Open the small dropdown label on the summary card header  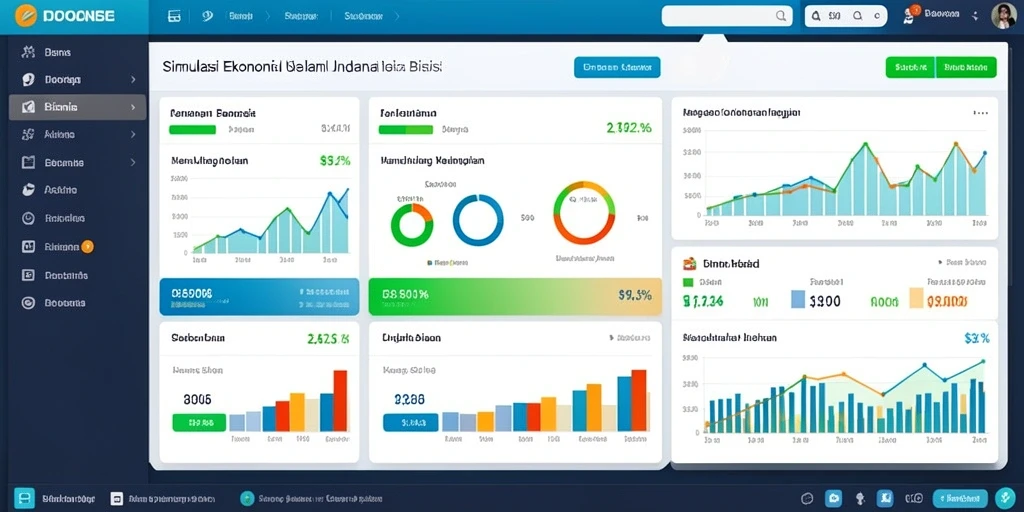pos(961,263)
